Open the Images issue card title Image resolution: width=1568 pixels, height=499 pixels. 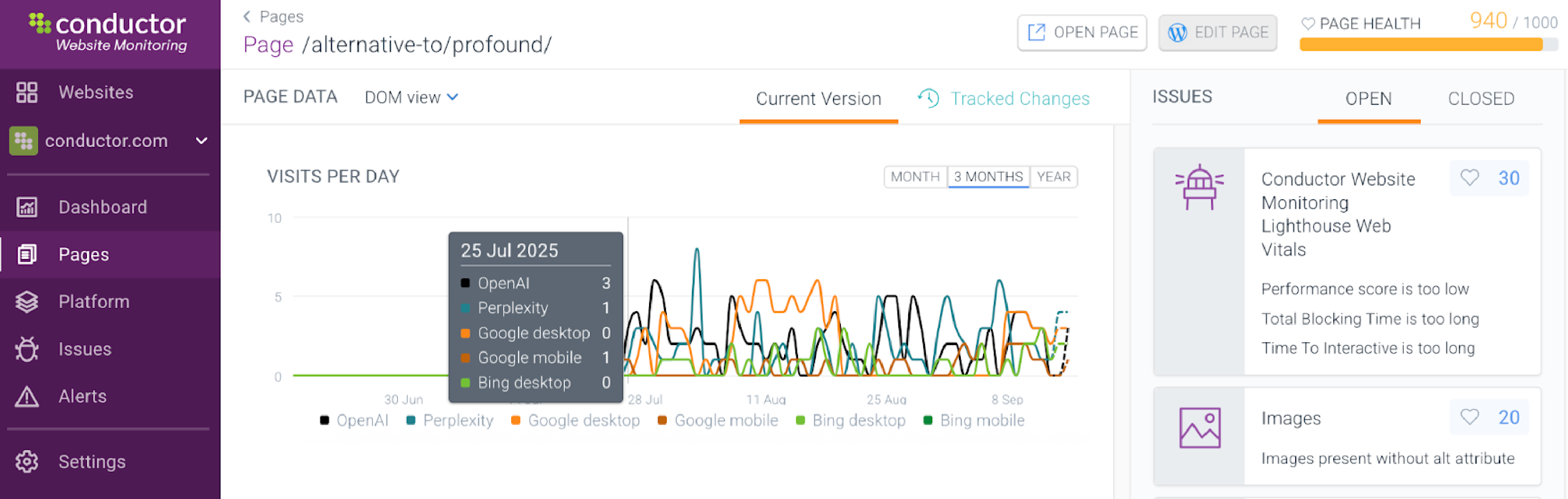coord(1291,419)
